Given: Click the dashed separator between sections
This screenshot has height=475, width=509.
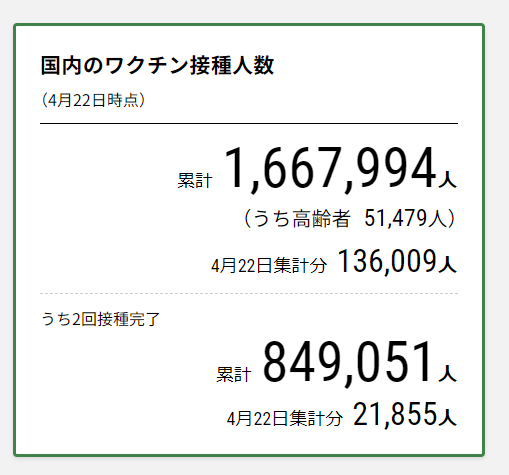Looking at the screenshot, I should pos(249,294).
